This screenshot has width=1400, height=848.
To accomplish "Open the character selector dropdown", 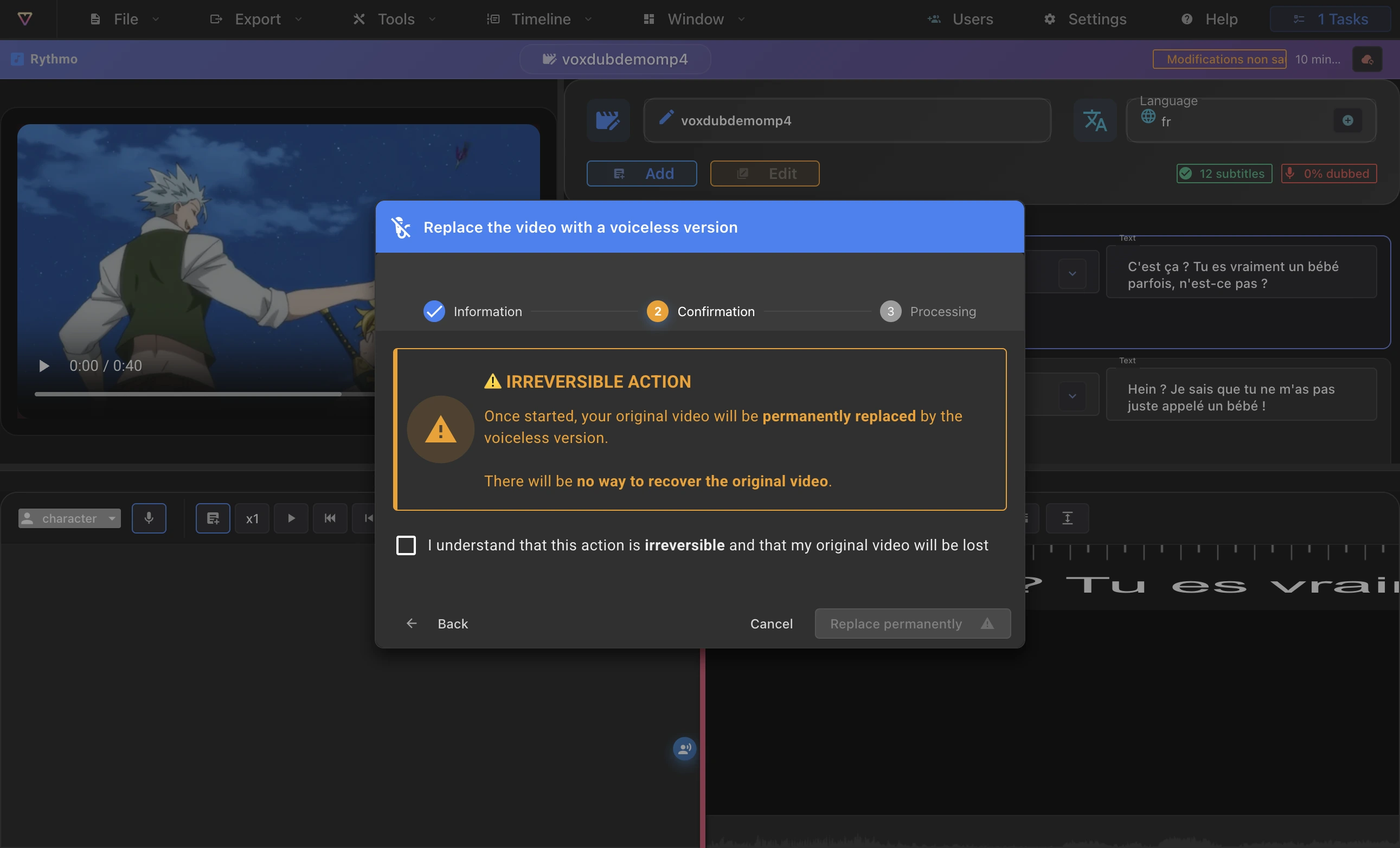I will 69,518.
